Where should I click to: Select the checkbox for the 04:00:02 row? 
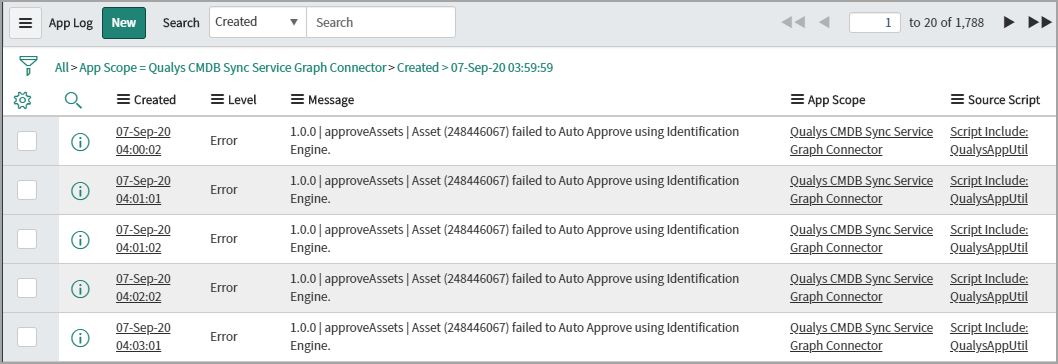coord(27,141)
